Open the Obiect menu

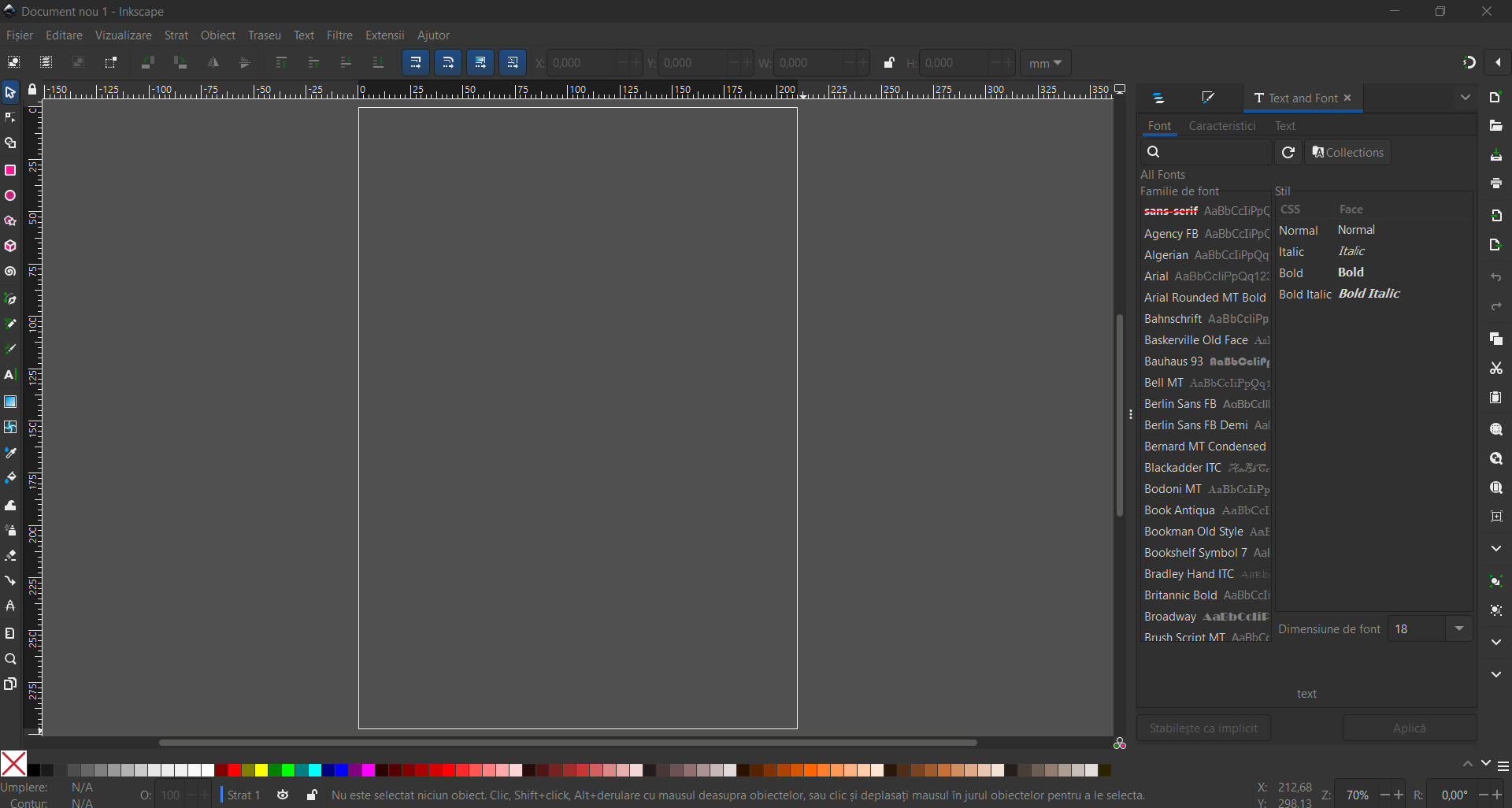tap(218, 35)
